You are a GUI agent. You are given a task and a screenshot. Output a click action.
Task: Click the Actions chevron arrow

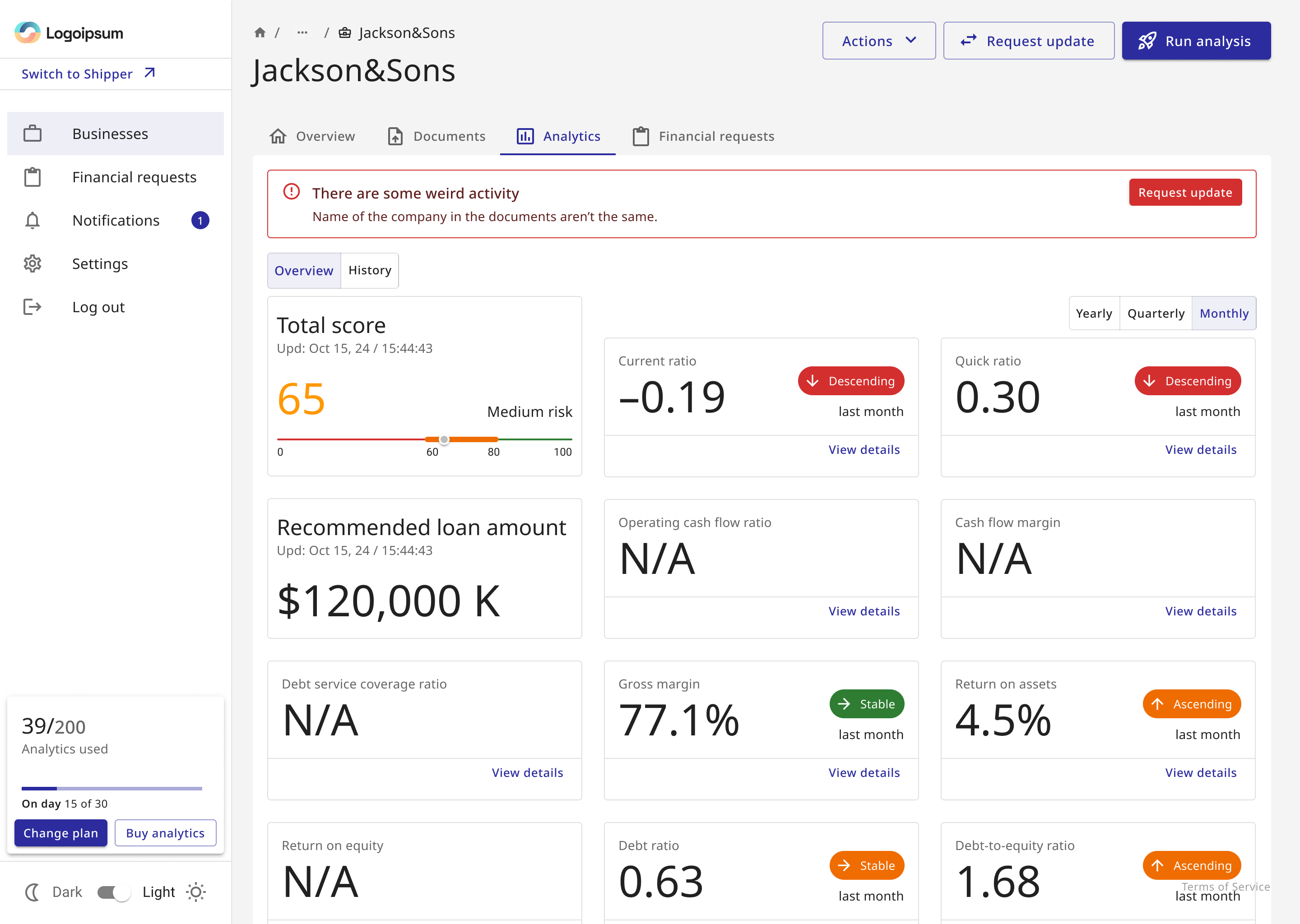[911, 41]
